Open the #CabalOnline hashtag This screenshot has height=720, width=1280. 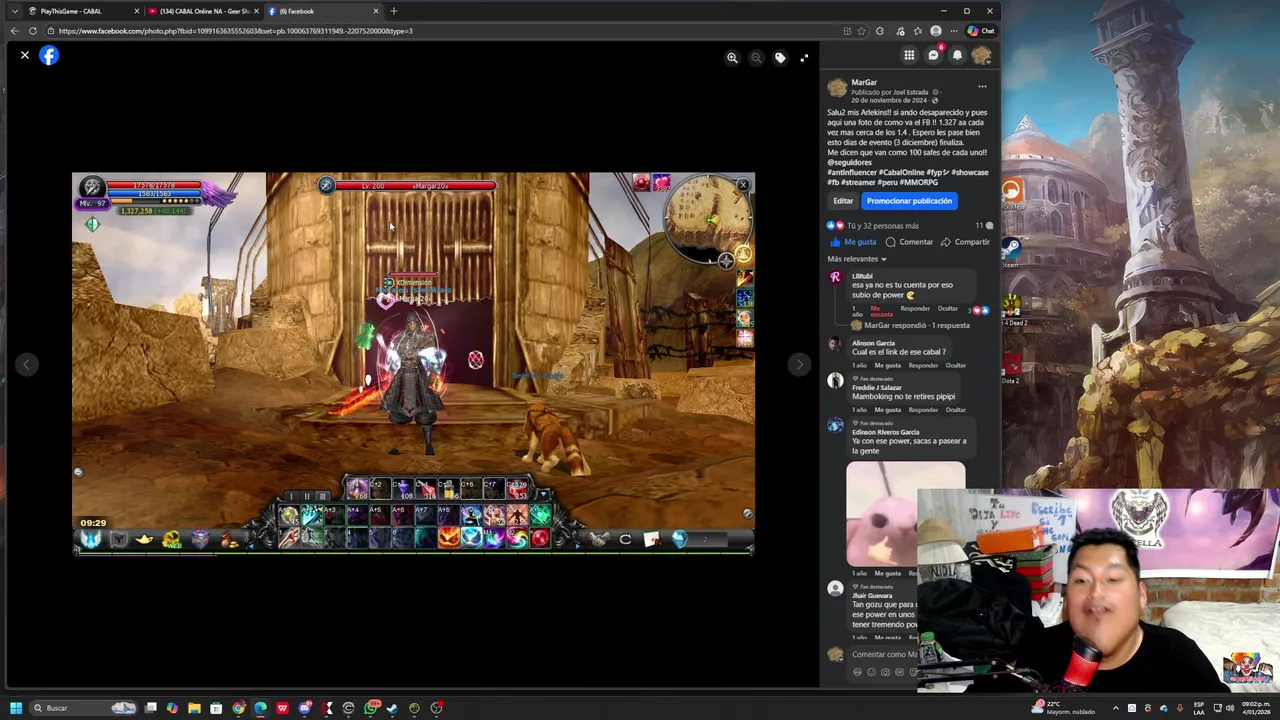[x=901, y=173]
